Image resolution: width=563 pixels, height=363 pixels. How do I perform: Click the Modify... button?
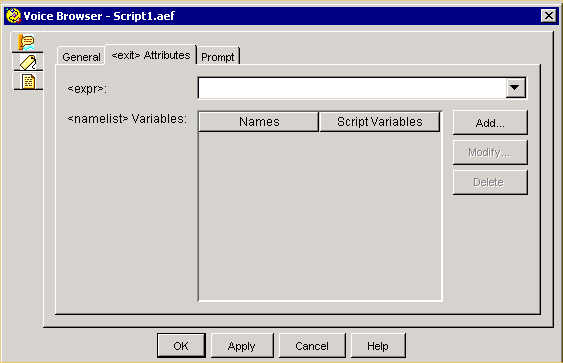[x=490, y=153]
